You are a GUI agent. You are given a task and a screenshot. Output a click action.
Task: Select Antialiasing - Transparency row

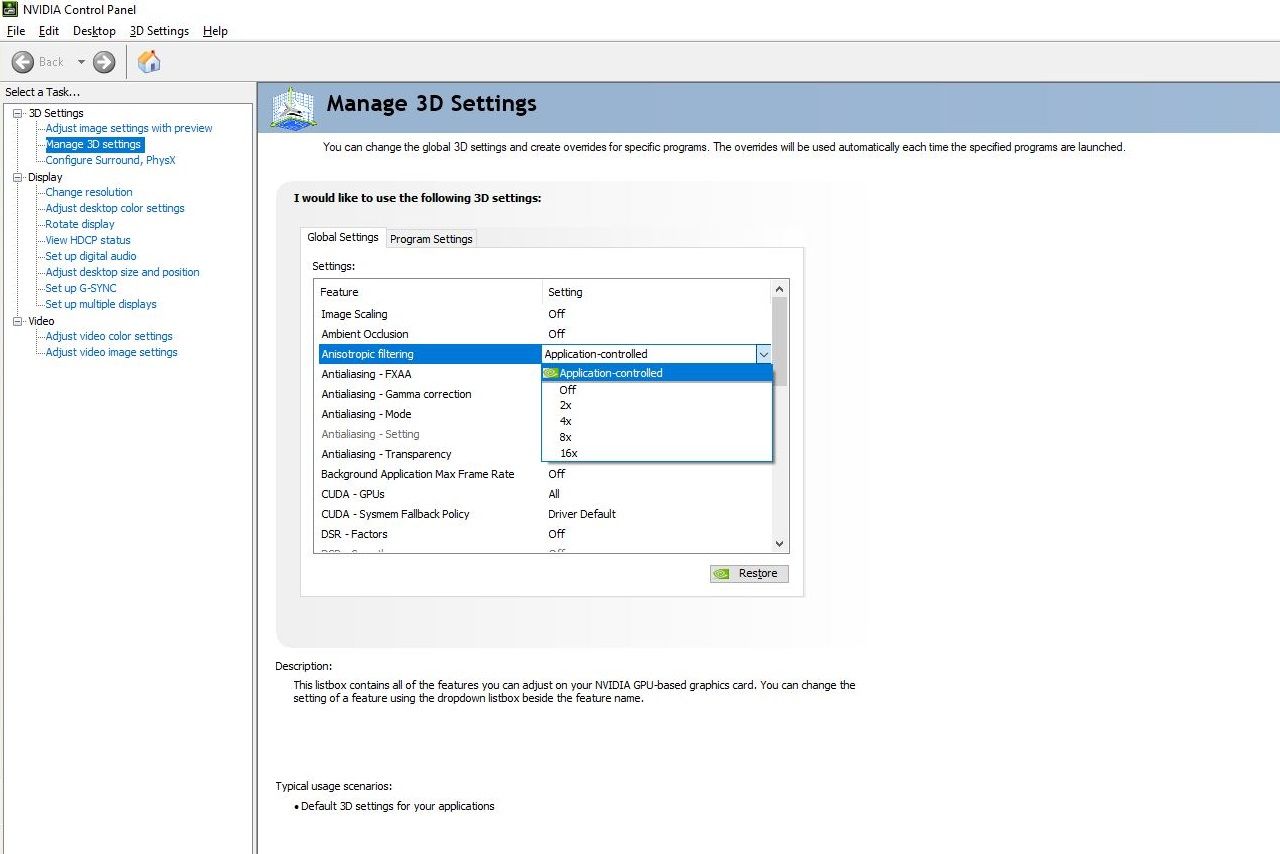click(428, 454)
